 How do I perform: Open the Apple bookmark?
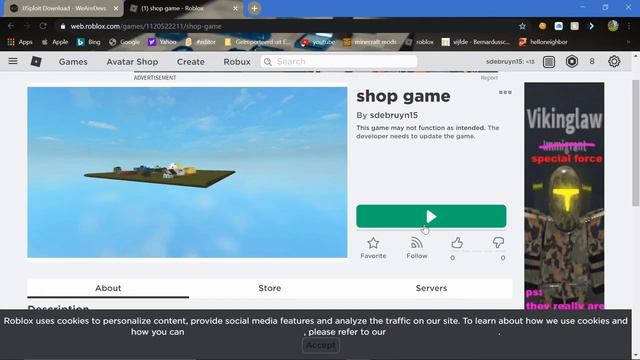(x=55, y=42)
